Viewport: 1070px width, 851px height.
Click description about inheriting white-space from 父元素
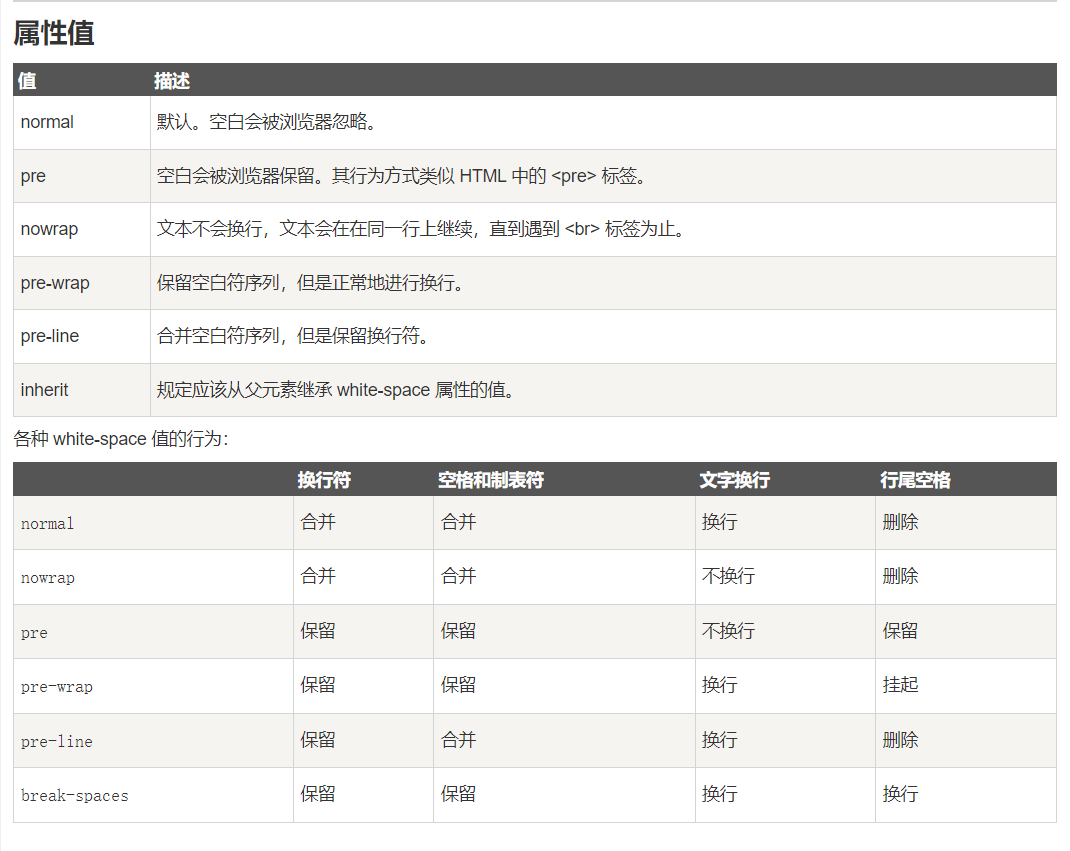coord(336,390)
